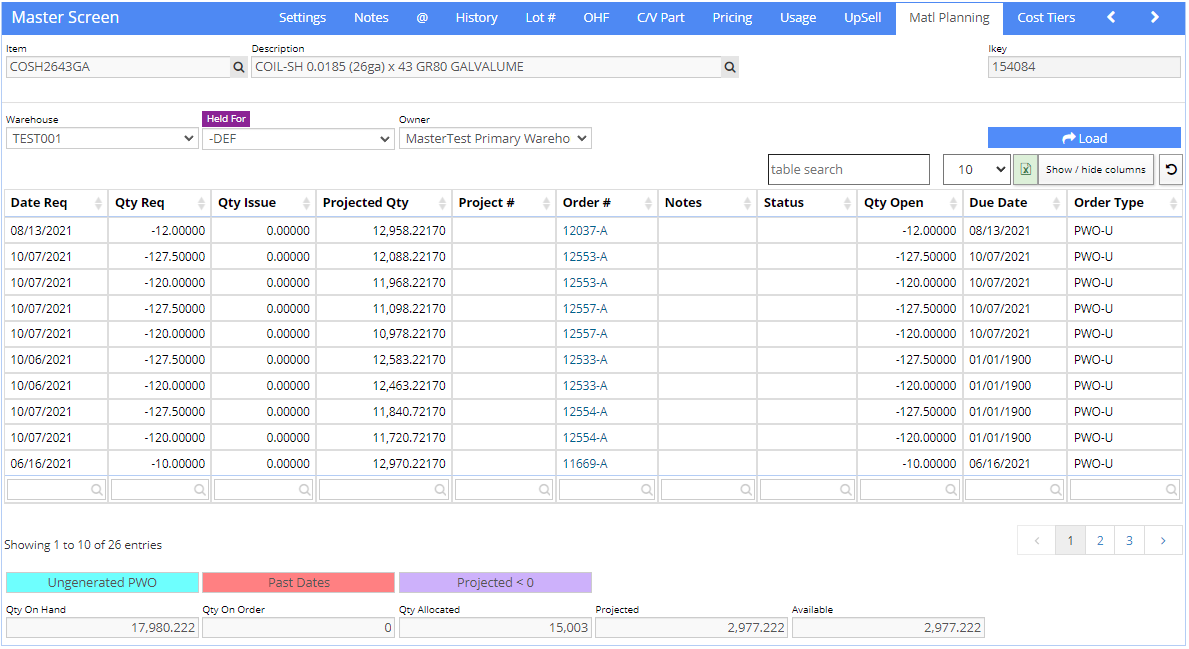Open the Warehouse TEST001 dropdown
The height and width of the screenshot is (649, 1189).
tap(102, 139)
